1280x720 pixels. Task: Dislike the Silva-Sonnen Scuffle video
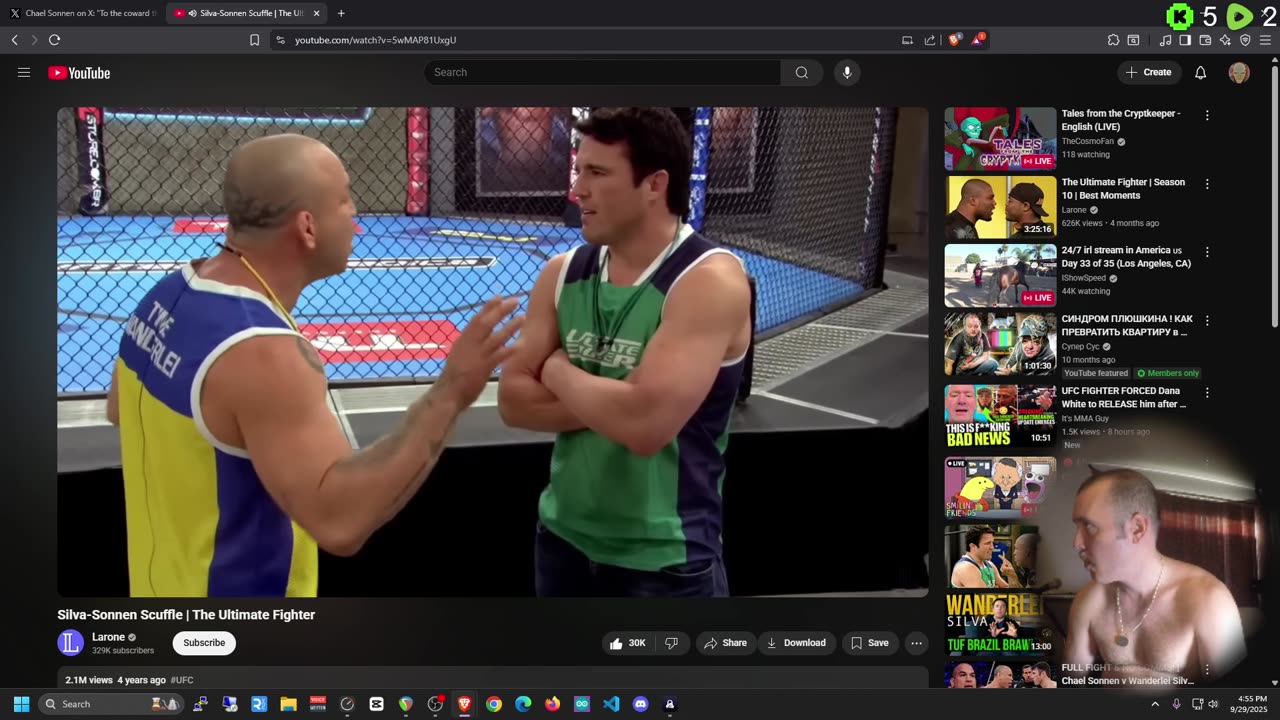(x=672, y=643)
